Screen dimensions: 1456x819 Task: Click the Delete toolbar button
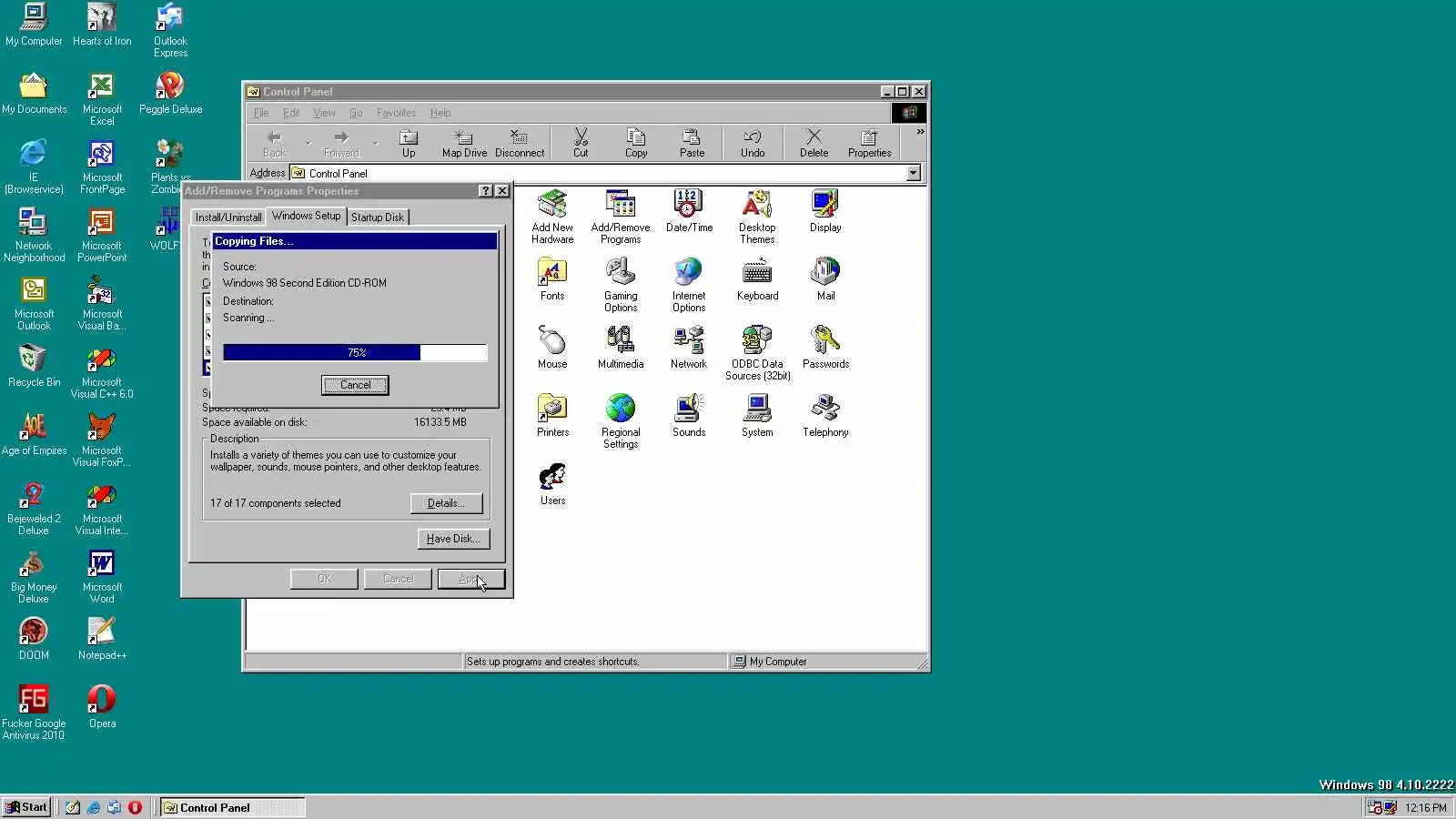point(814,144)
